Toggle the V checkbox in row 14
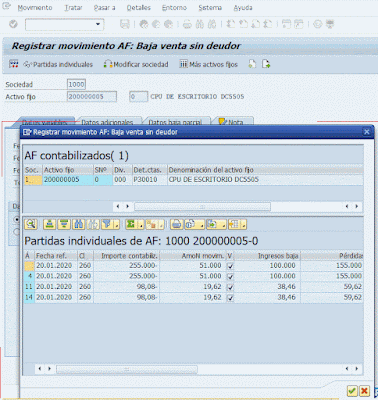Viewport: 378px width, 400px height. 230,298
